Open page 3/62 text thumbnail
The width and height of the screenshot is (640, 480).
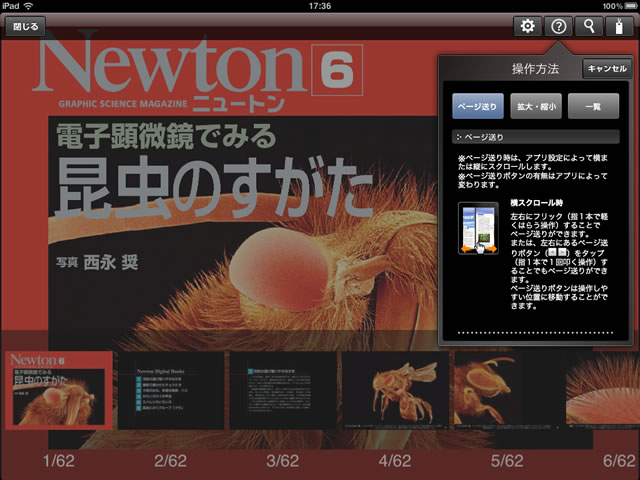[x=283, y=390]
